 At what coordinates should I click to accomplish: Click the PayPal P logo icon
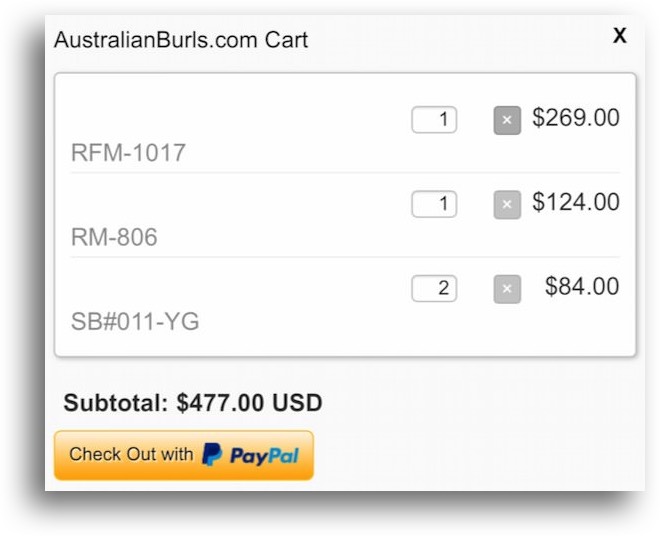pos(212,455)
